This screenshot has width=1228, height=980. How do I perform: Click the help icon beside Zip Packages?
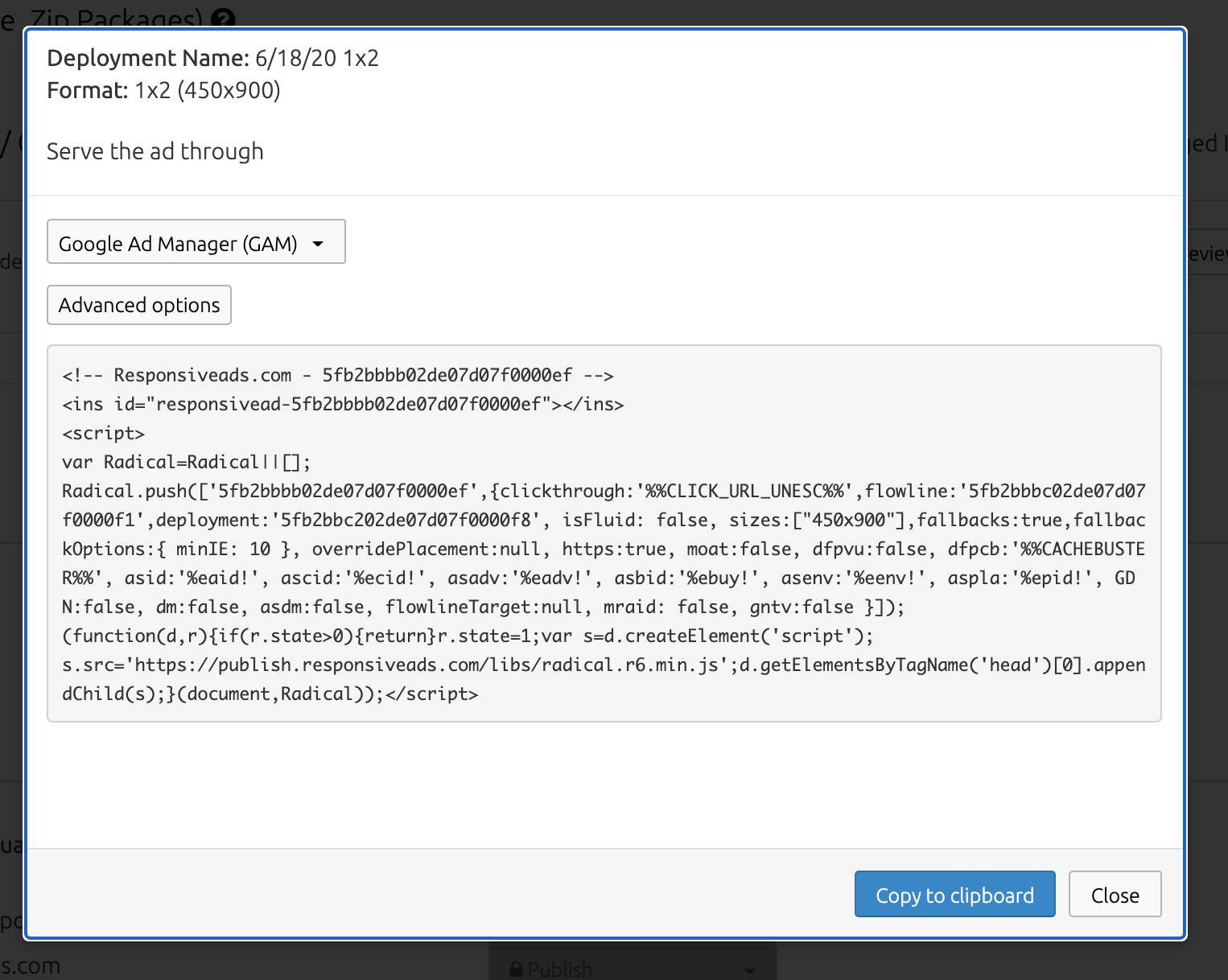224,18
